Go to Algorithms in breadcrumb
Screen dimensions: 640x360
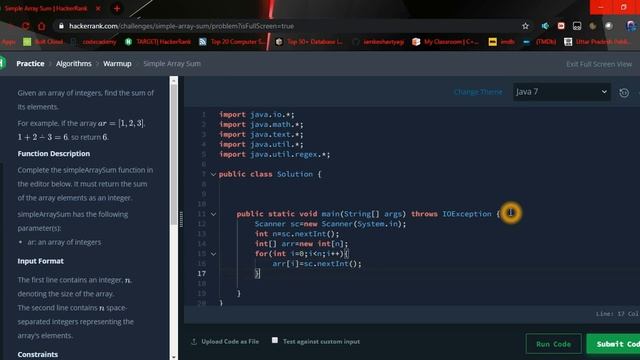(x=73, y=64)
